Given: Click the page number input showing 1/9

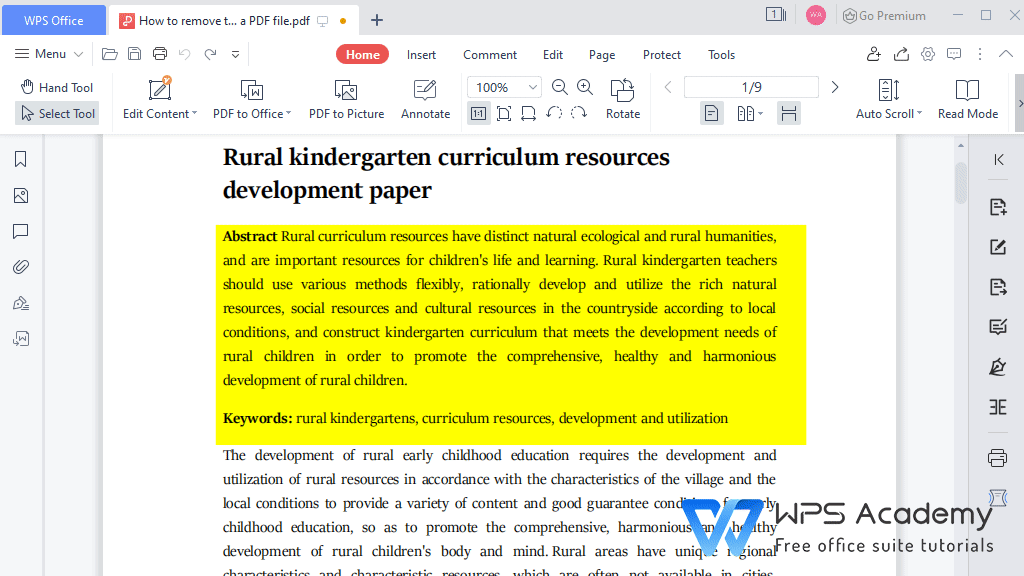Looking at the screenshot, I should pyautogui.click(x=751, y=87).
